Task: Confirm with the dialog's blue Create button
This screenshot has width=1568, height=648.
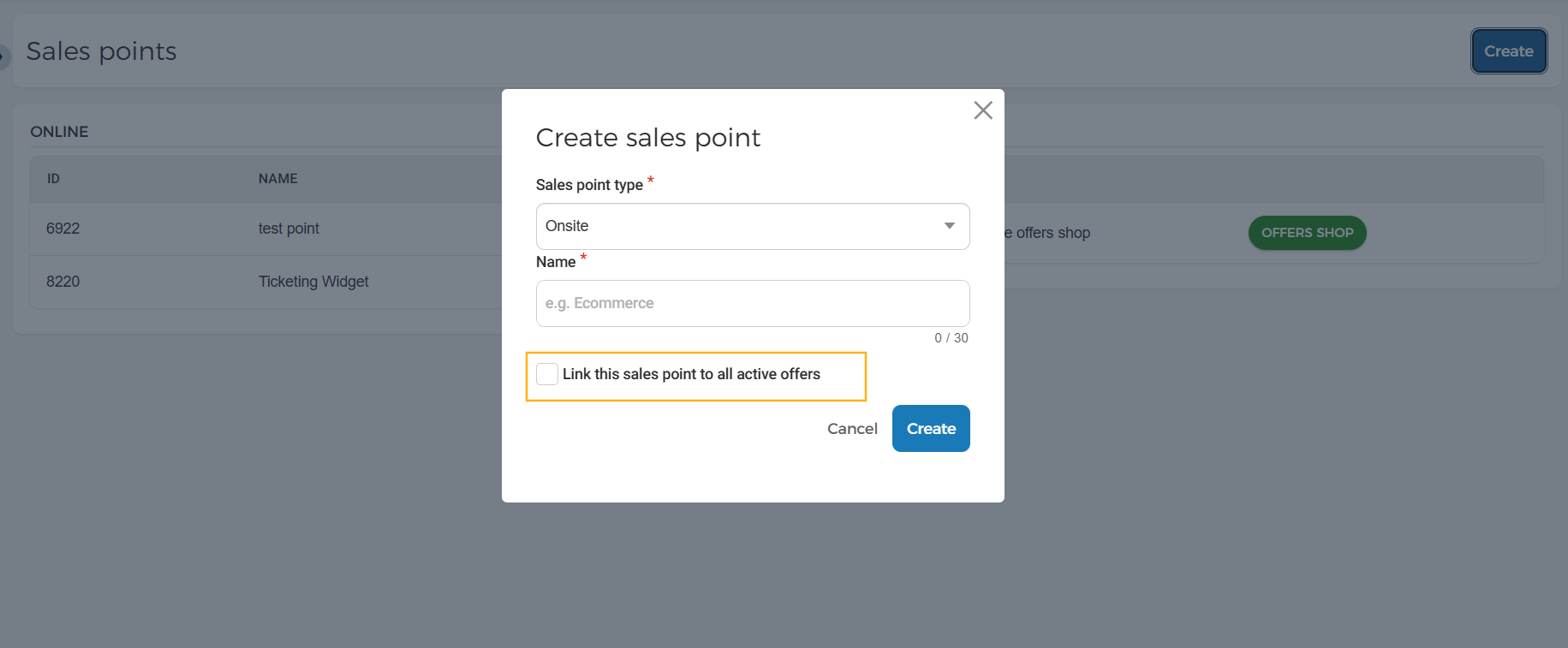Action: 931,429
